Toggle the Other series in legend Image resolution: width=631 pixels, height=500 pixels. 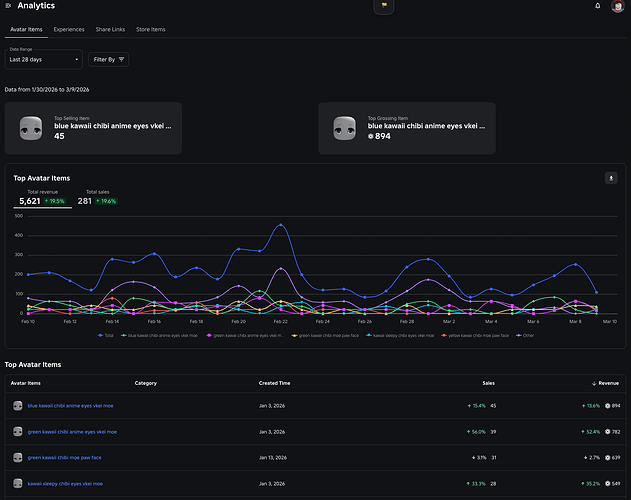click(x=525, y=335)
